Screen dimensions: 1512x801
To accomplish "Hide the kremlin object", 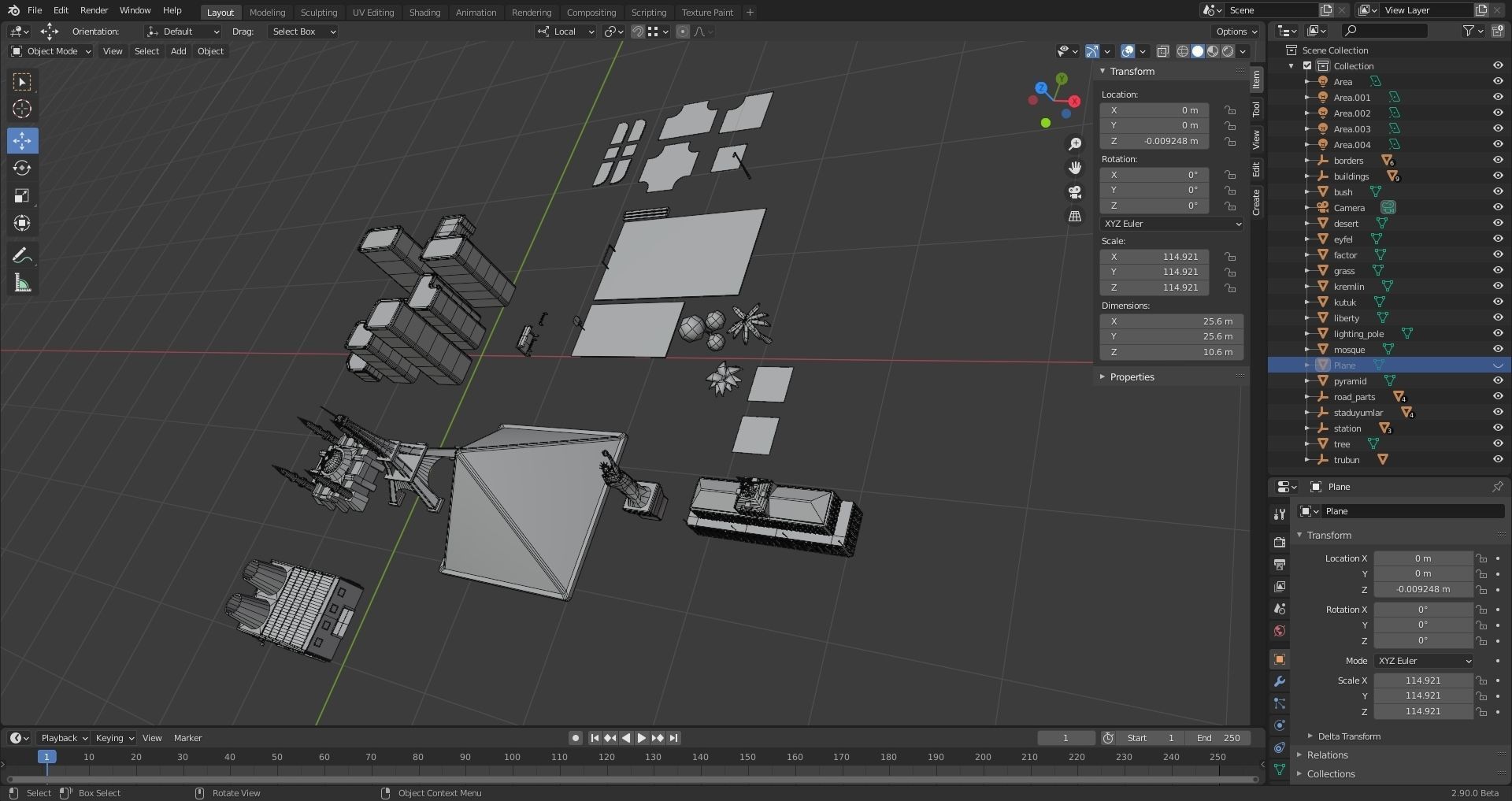I will tap(1498, 287).
